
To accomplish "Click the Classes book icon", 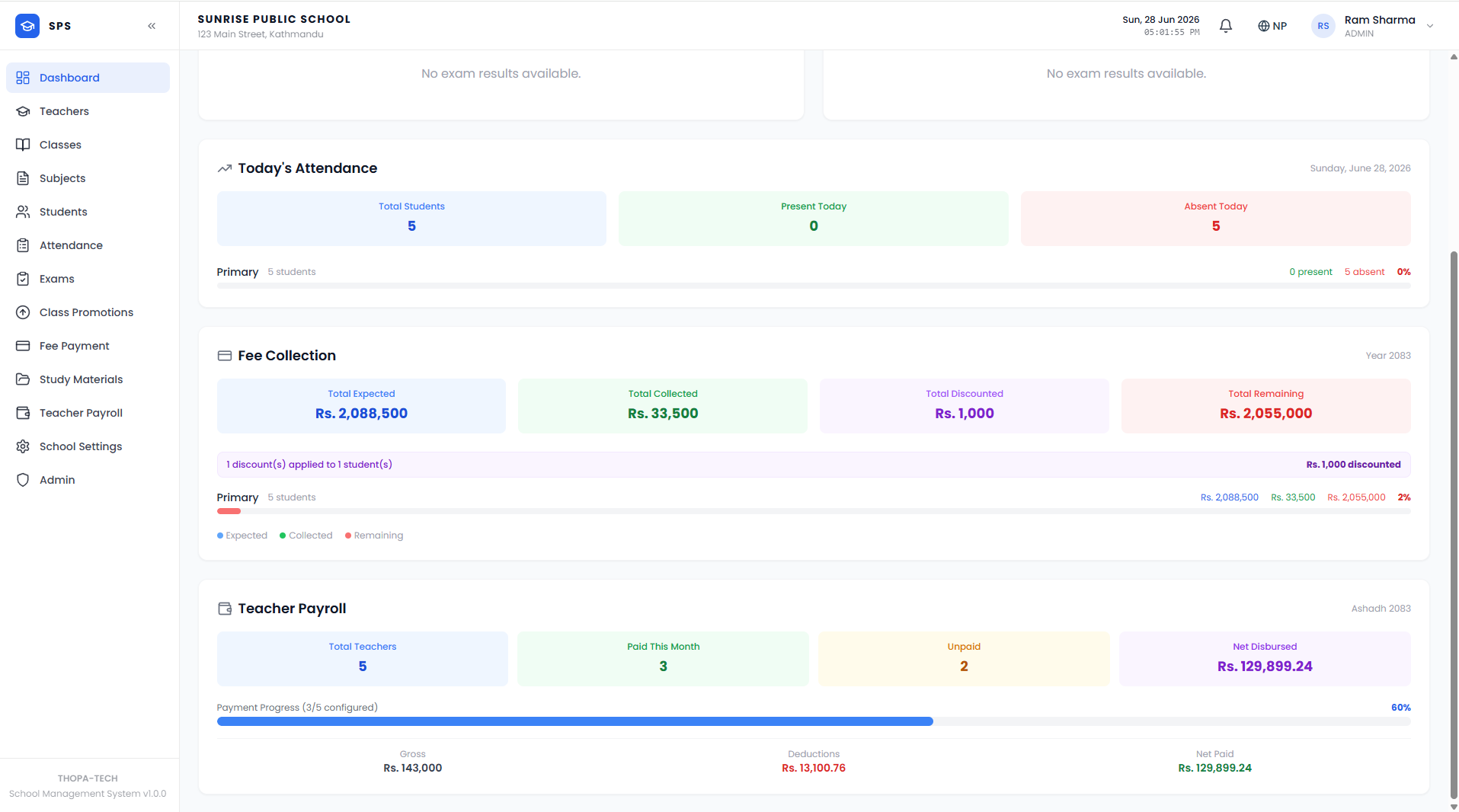I will tap(23, 145).
